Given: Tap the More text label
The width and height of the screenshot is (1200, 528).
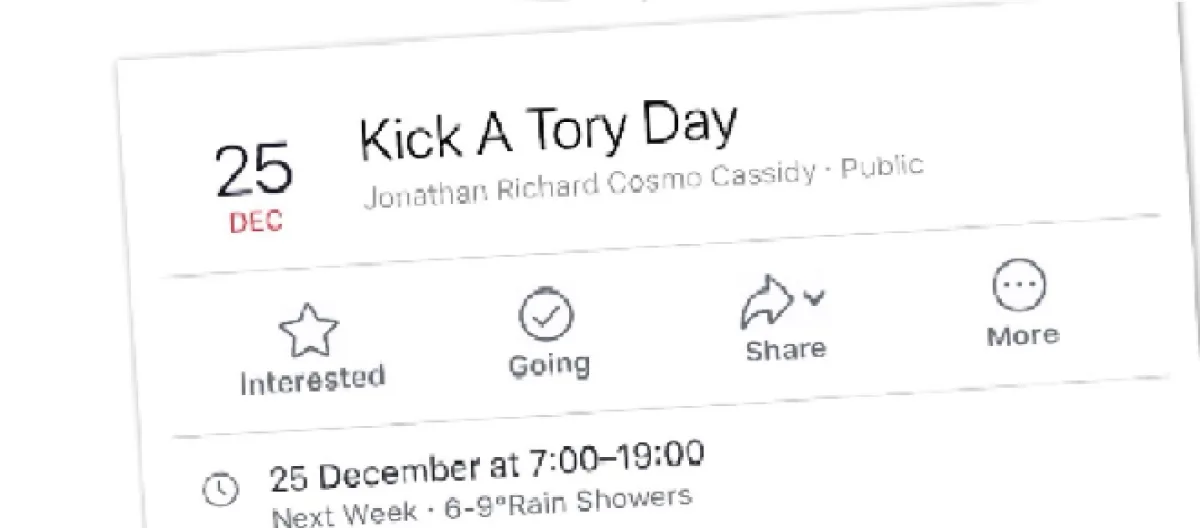Looking at the screenshot, I should (x=1022, y=335).
